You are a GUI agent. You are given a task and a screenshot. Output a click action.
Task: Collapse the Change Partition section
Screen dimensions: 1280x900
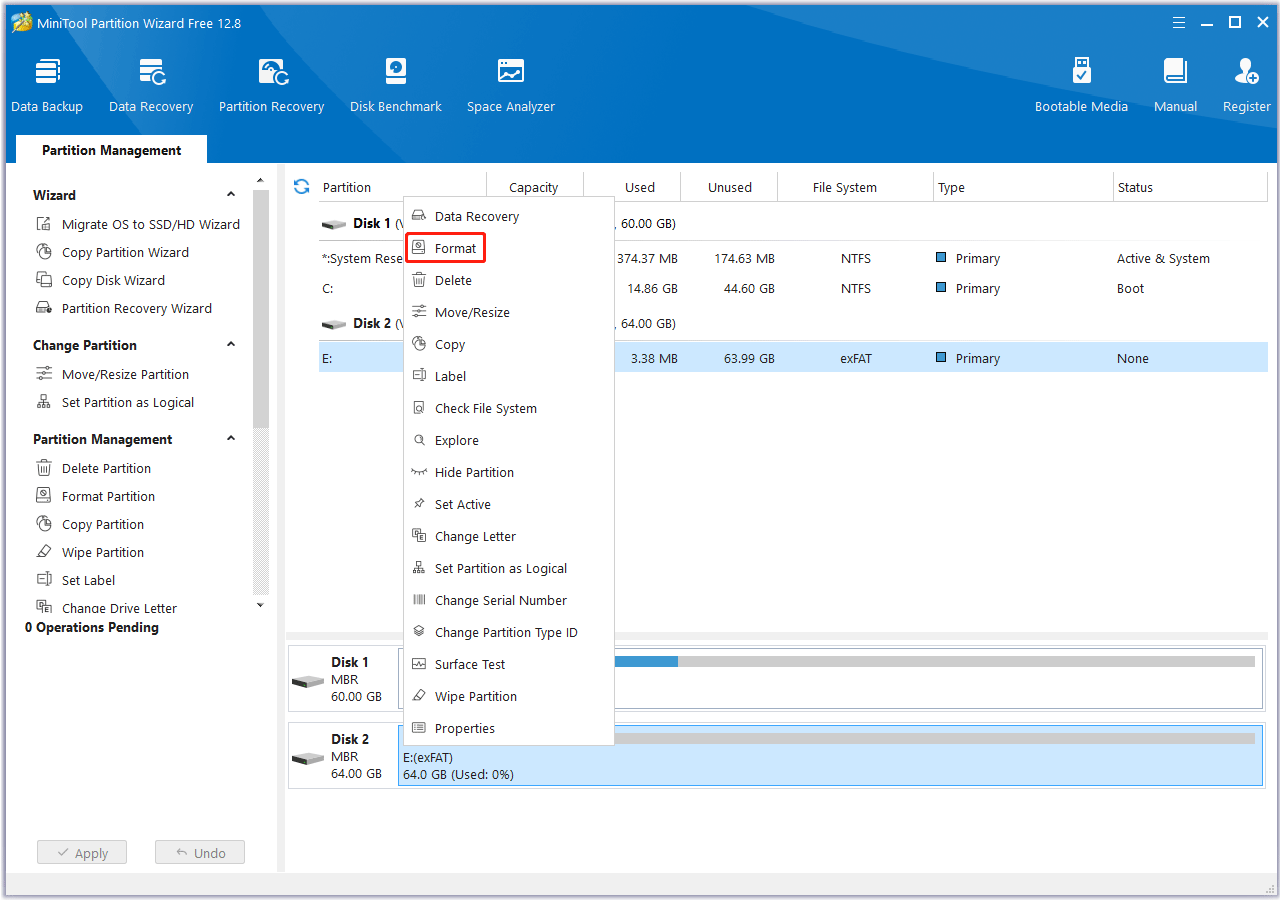(x=231, y=345)
